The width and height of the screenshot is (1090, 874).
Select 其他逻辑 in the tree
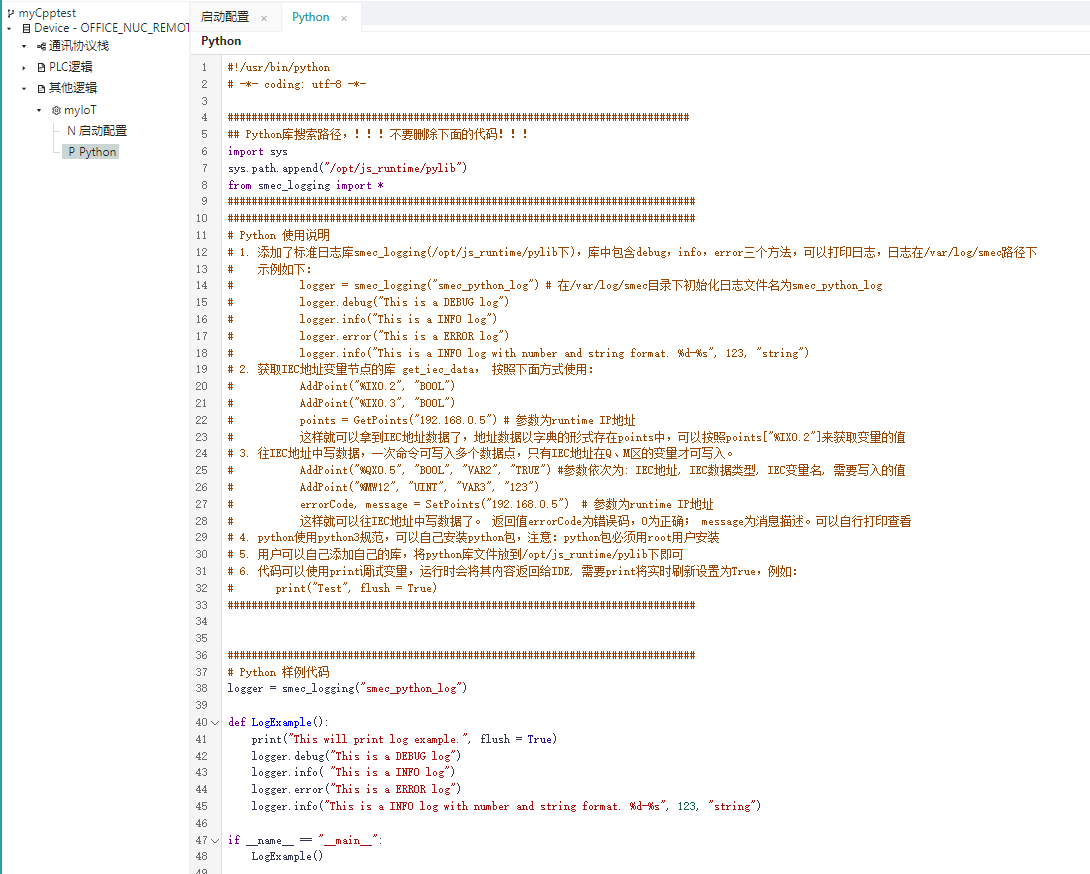73,88
